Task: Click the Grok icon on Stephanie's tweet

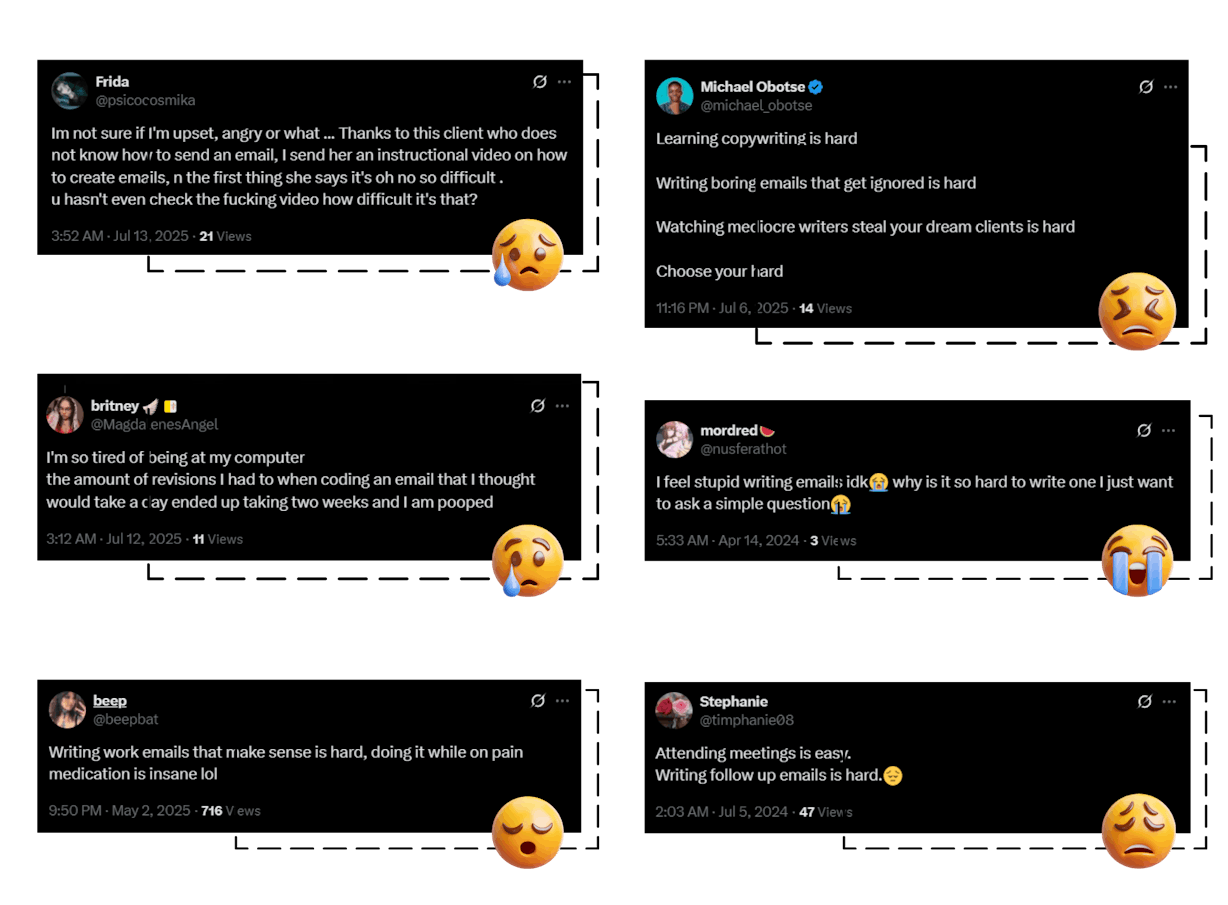Action: pos(1145,702)
